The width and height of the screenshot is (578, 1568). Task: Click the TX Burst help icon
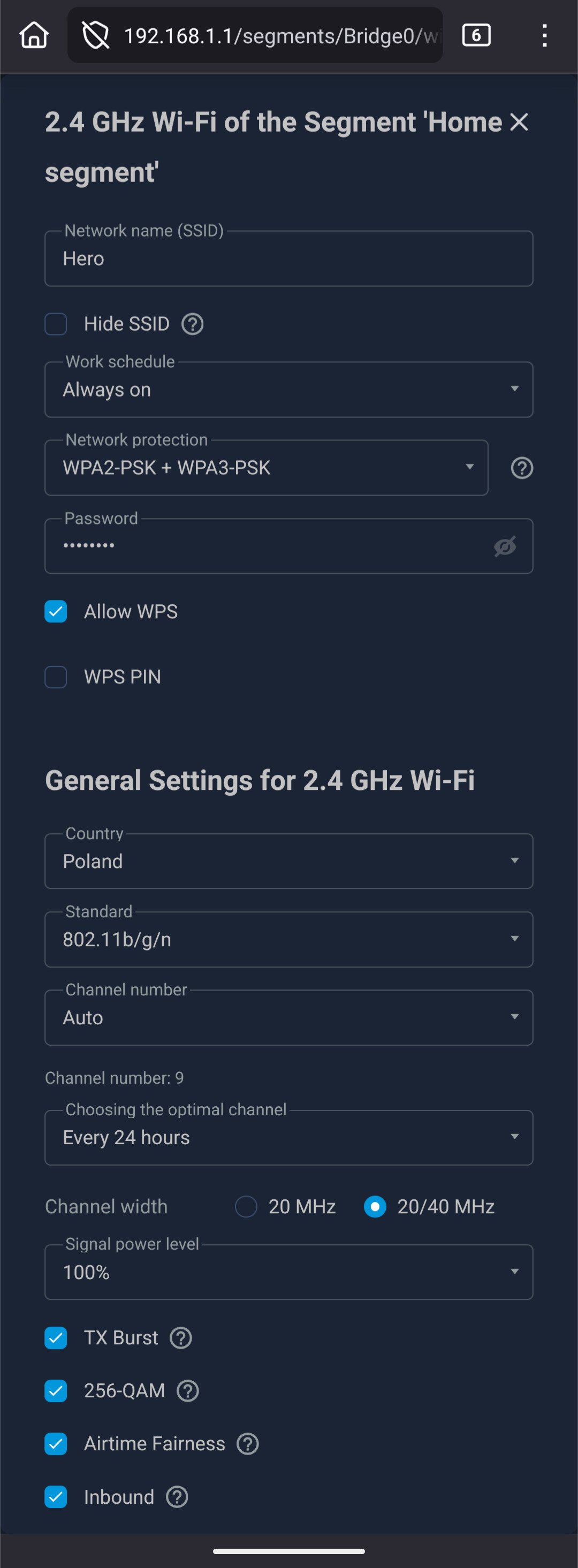click(x=181, y=1338)
